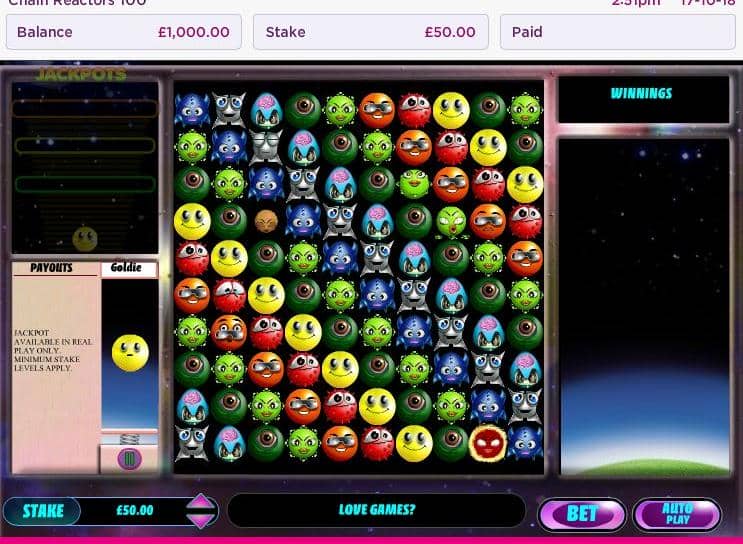Click the LOVE GAMES? message bar
The height and width of the screenshot is (544, 743).
377,510
